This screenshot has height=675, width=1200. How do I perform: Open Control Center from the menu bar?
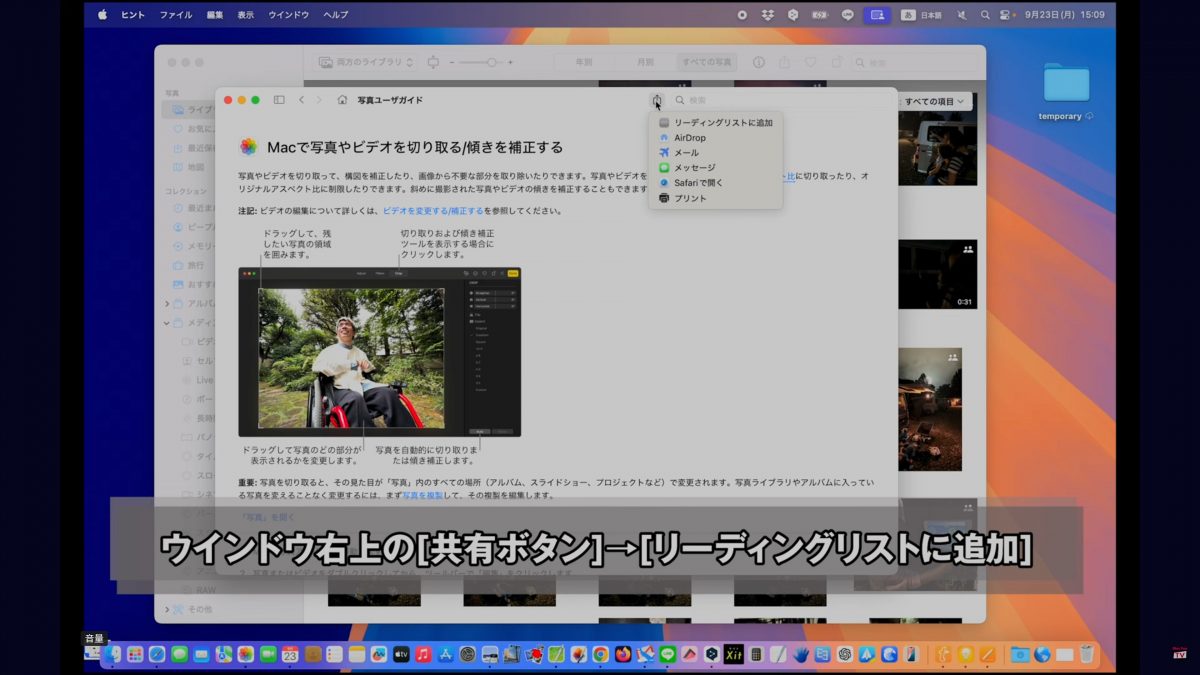(1007, 15)
